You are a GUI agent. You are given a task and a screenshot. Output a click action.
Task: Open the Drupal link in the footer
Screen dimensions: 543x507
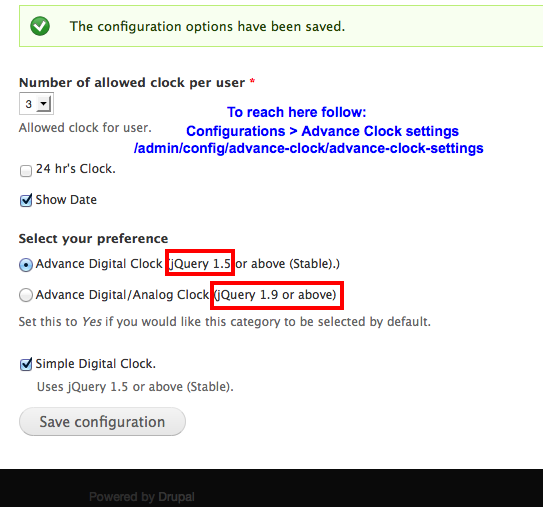(176, 497)
